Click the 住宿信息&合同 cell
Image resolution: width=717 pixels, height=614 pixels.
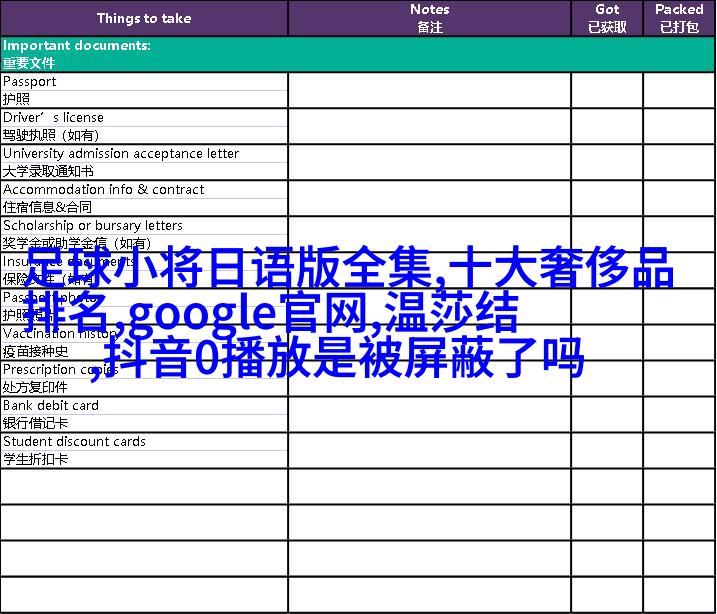(x=144, y=208)
